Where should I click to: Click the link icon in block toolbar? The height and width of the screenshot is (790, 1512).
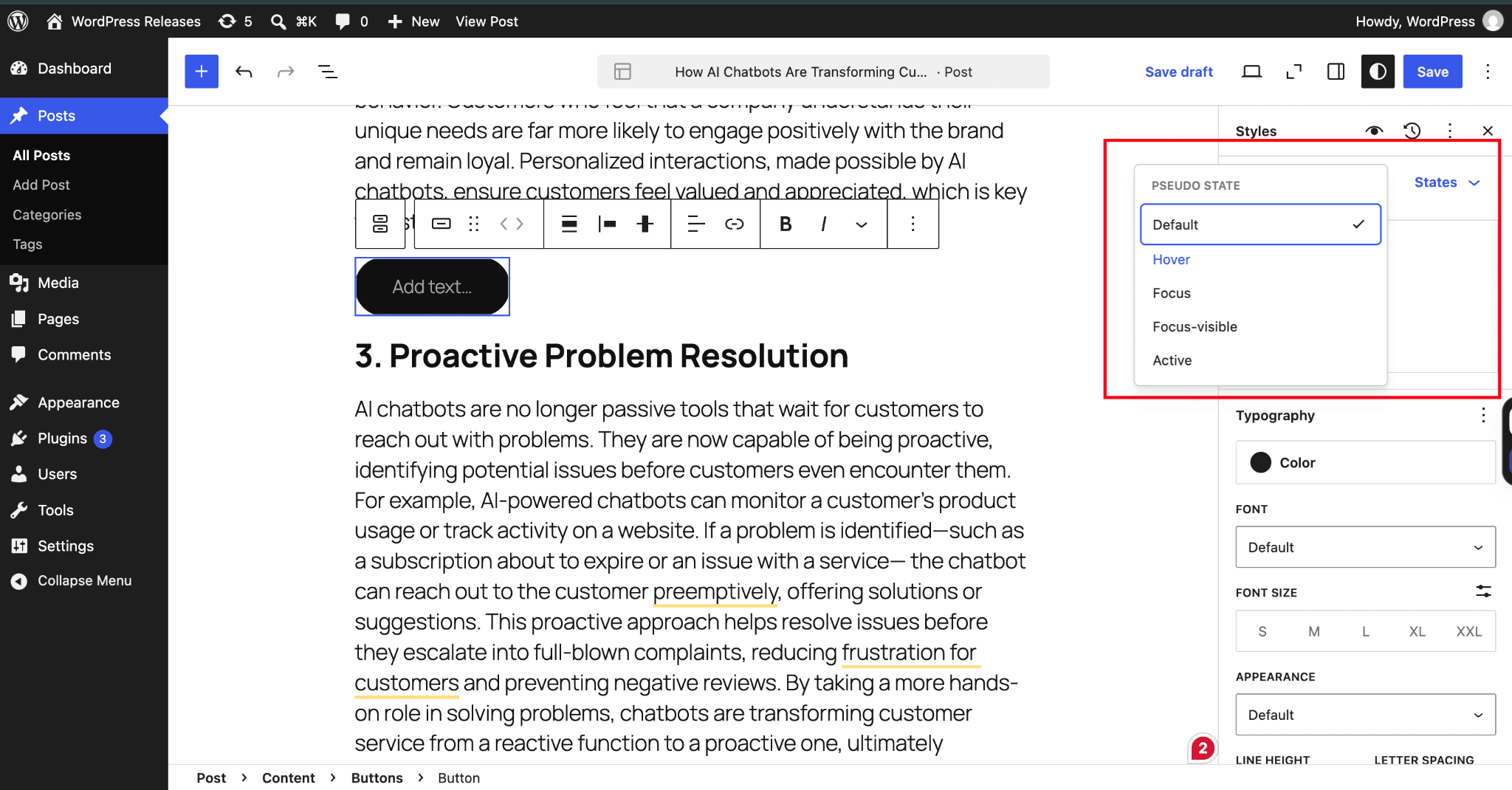coord(734,224)
